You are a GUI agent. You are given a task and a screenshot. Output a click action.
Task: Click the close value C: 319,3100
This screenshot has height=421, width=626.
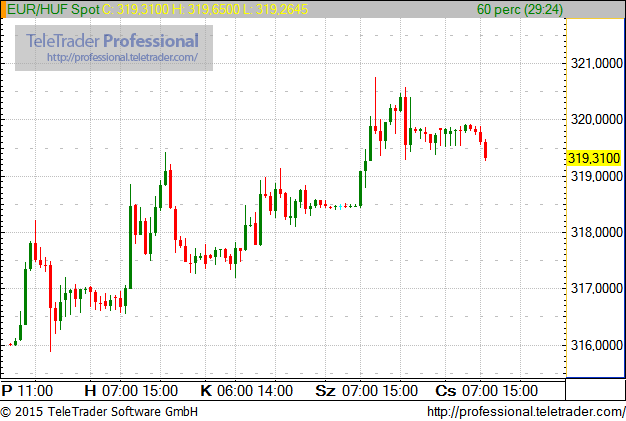coord(136,9)
